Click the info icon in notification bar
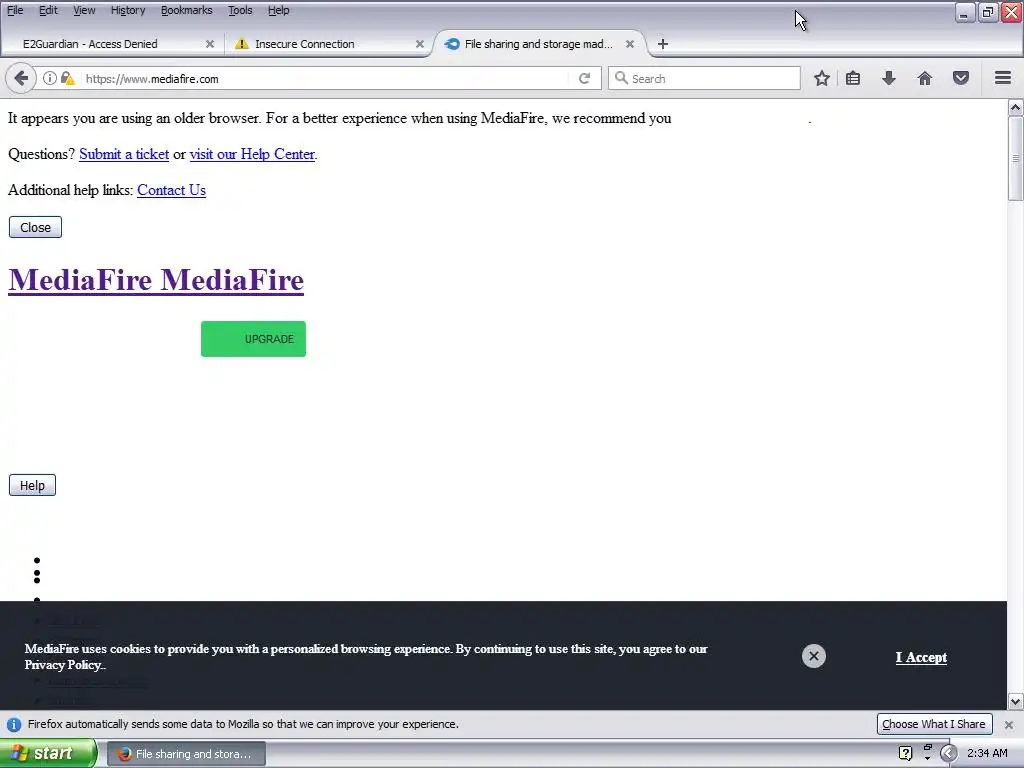Screen dimensions: 1024x768 (14, 724)
